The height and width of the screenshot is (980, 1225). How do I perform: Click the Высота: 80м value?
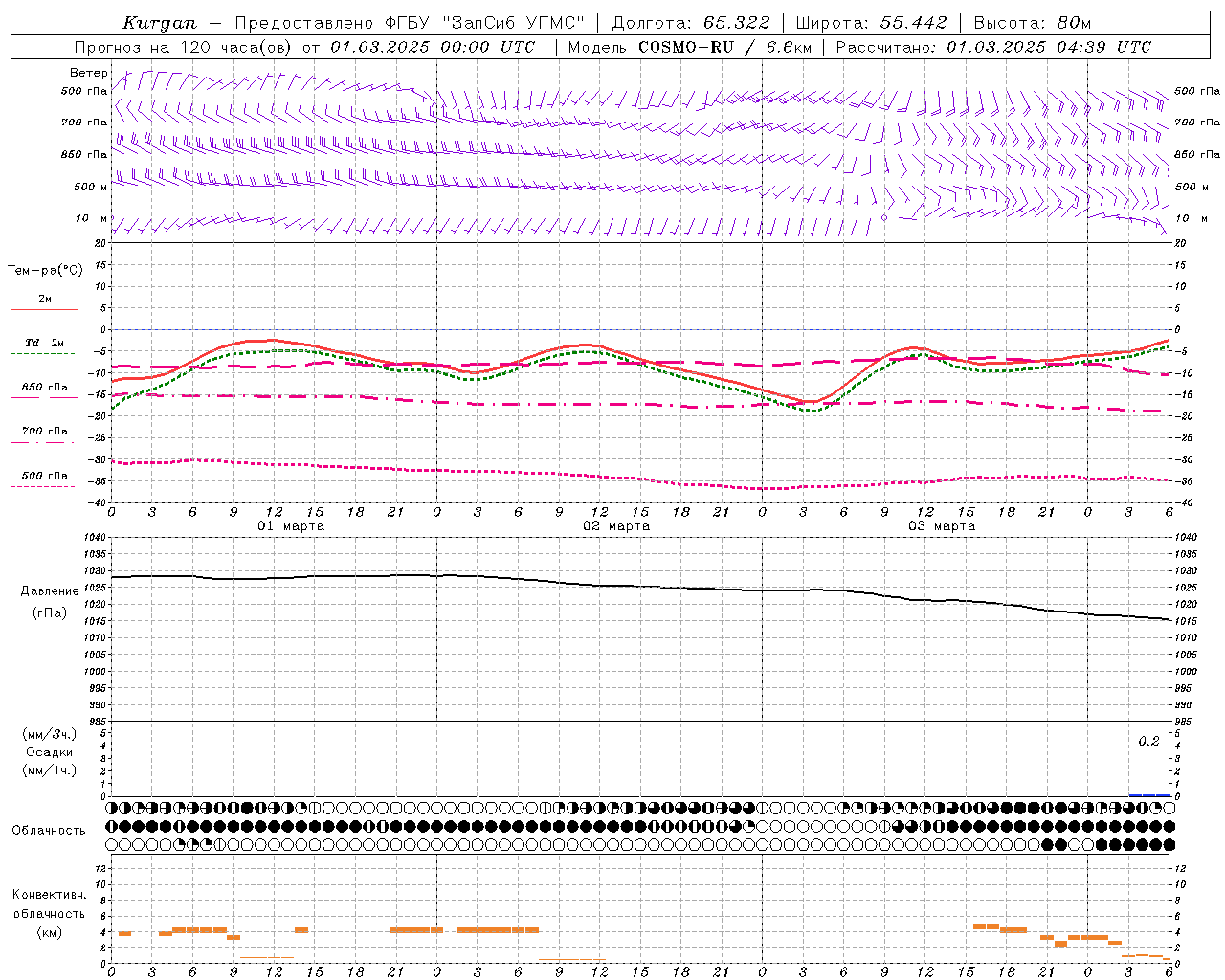[1033, 23]
